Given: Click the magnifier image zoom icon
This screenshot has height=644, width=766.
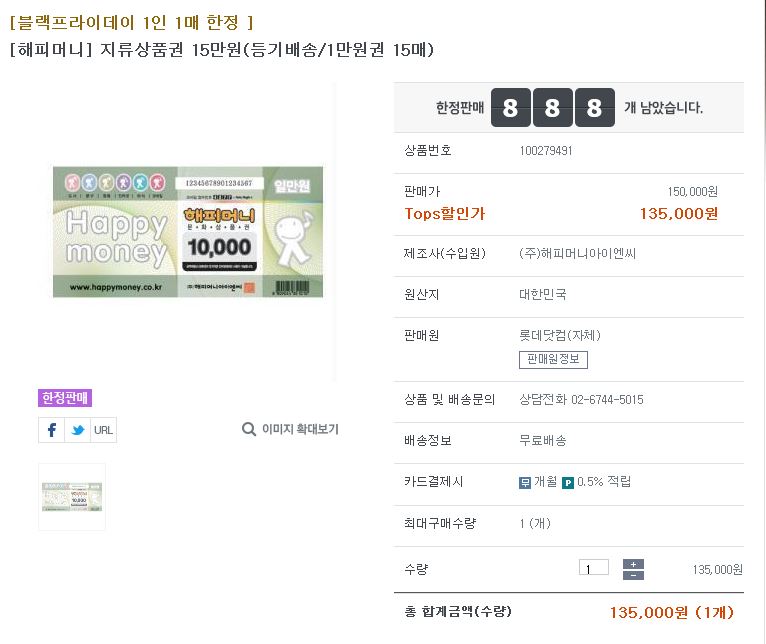Looking at the screenshot, I should point(249,429).
